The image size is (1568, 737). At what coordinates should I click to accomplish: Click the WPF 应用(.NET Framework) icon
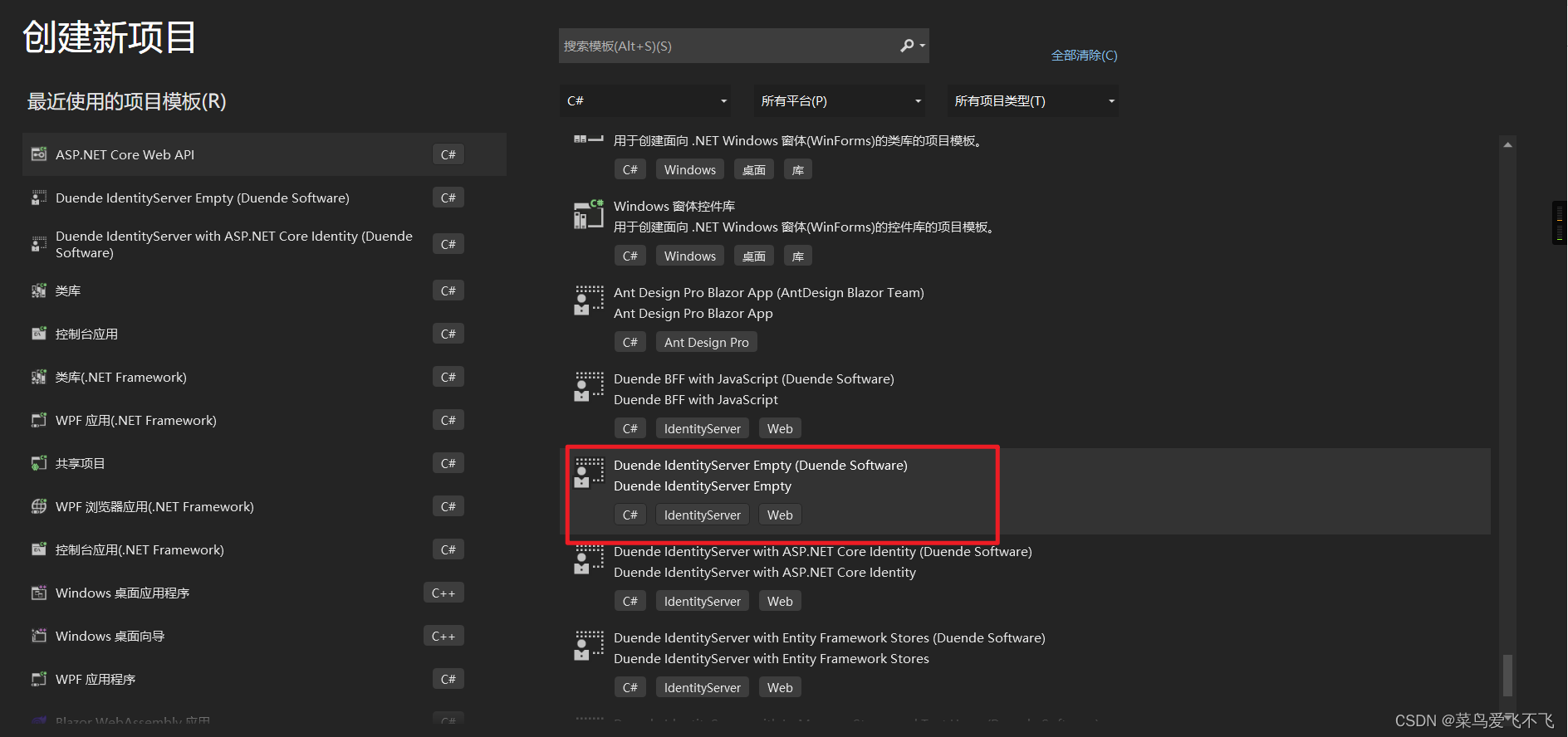tap(38, 420)
